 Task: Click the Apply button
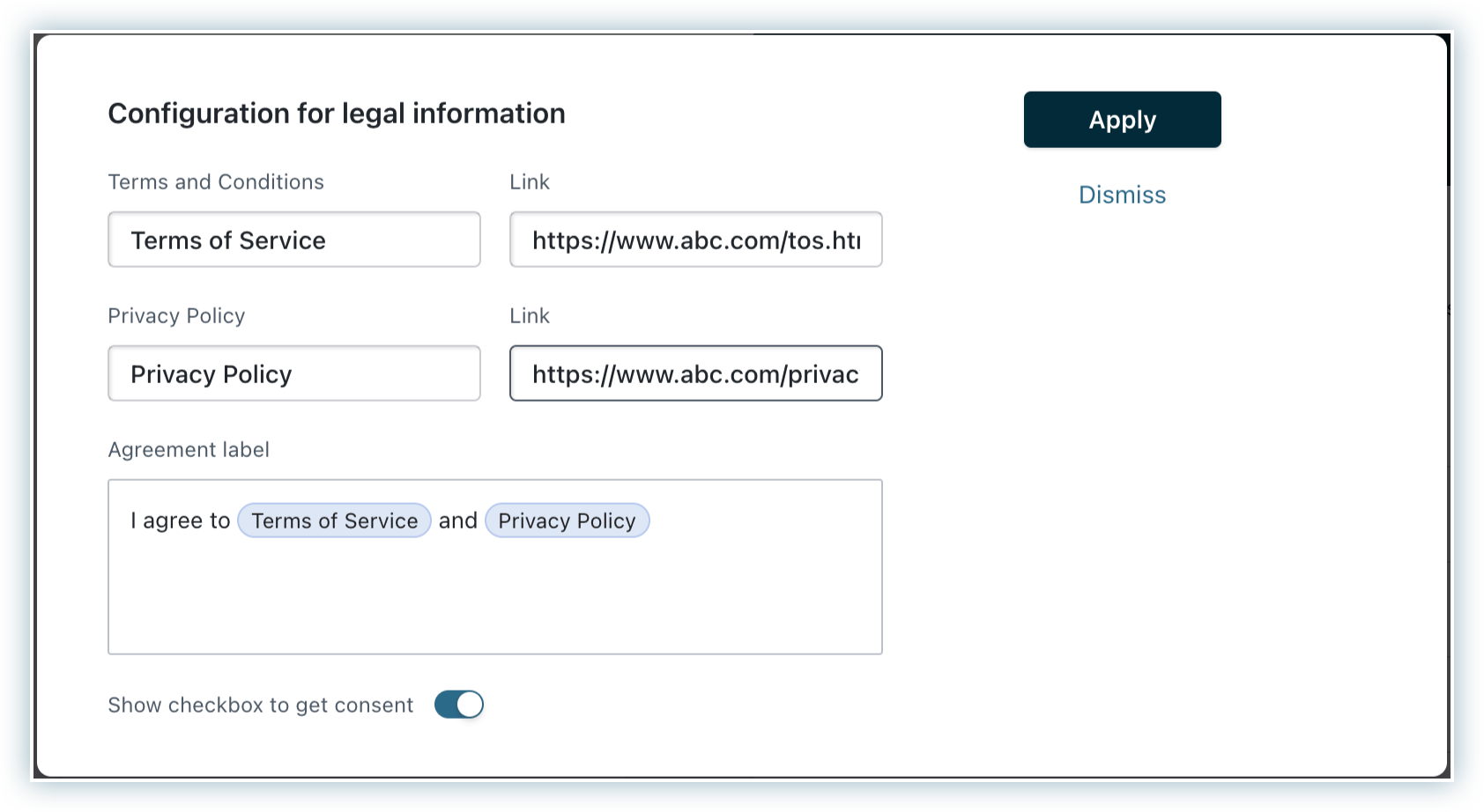[1122, 120]
